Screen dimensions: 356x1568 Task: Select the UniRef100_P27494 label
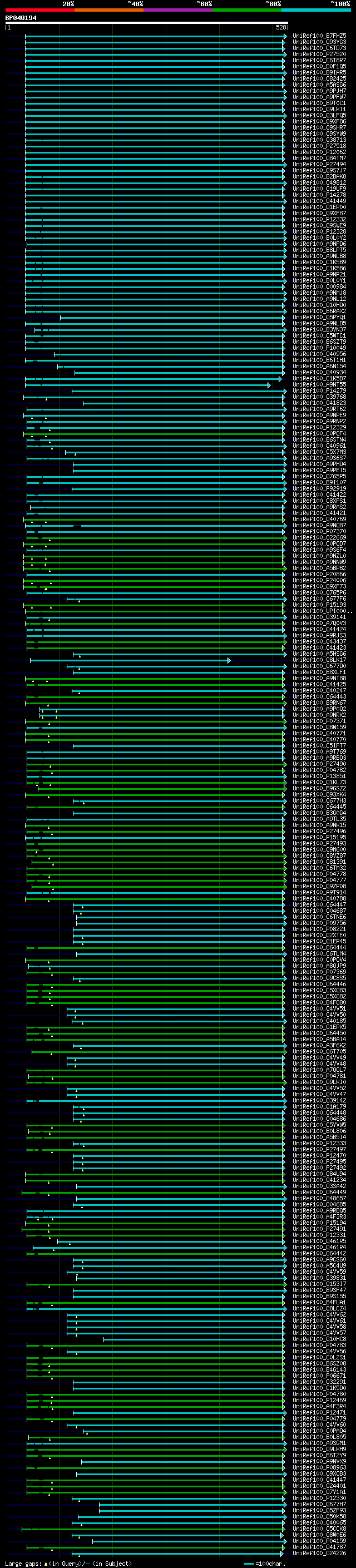319,164
